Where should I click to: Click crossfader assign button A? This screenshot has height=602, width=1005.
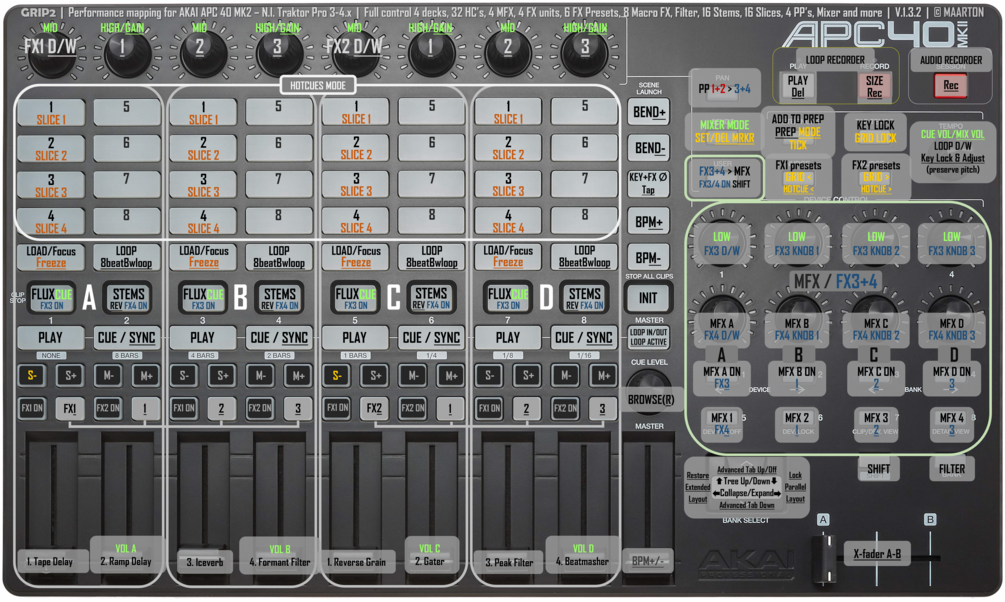pyautogui.click(x=823, y=519)
